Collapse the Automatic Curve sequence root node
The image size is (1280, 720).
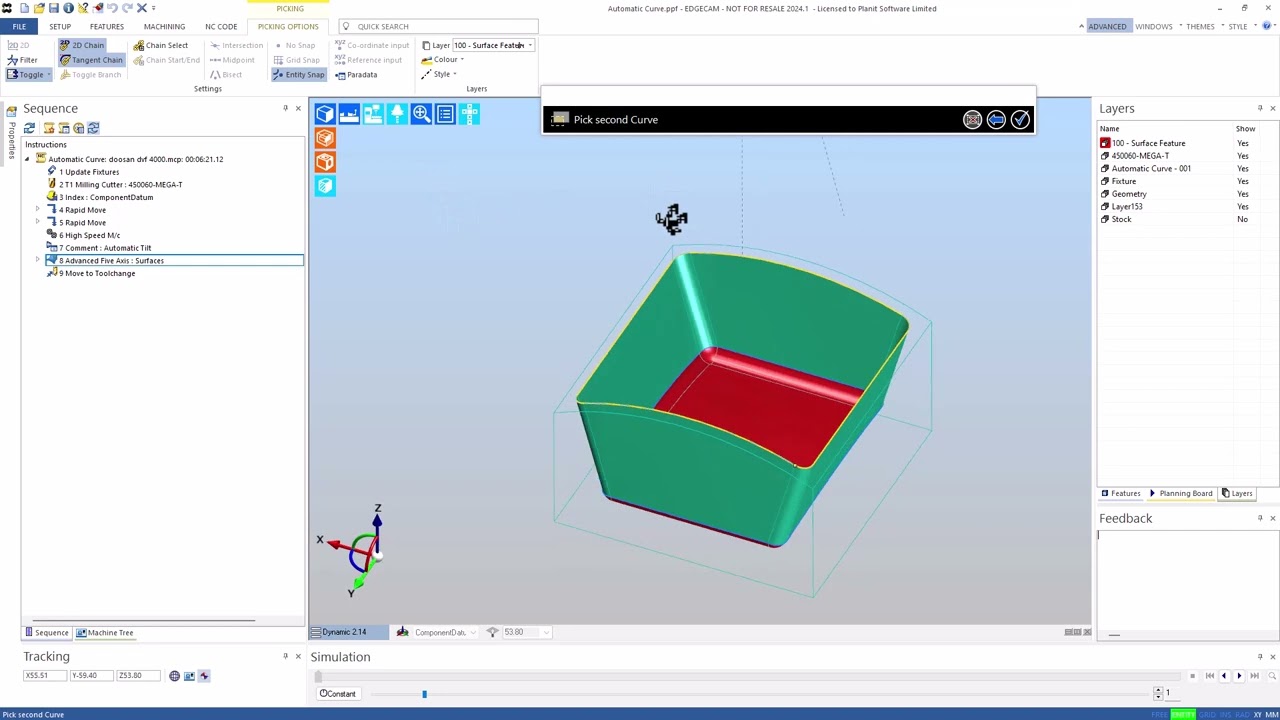click(27, 159)
